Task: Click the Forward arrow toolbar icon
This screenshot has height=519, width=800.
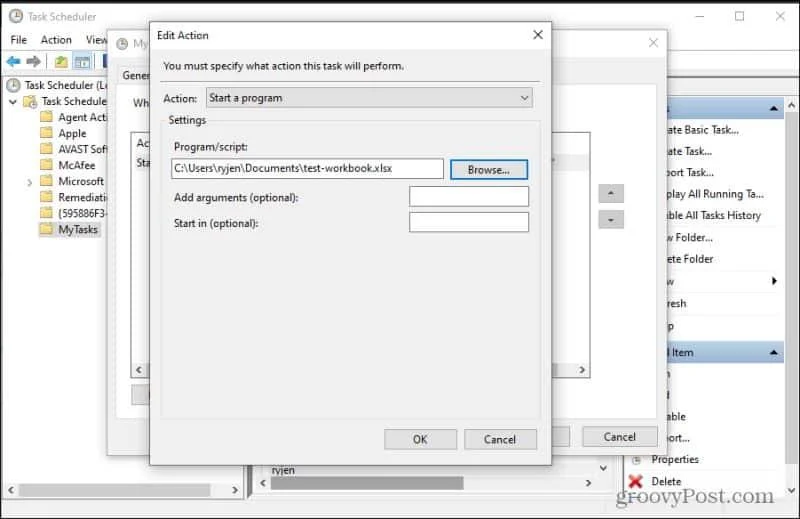Action: pos(33,62)
